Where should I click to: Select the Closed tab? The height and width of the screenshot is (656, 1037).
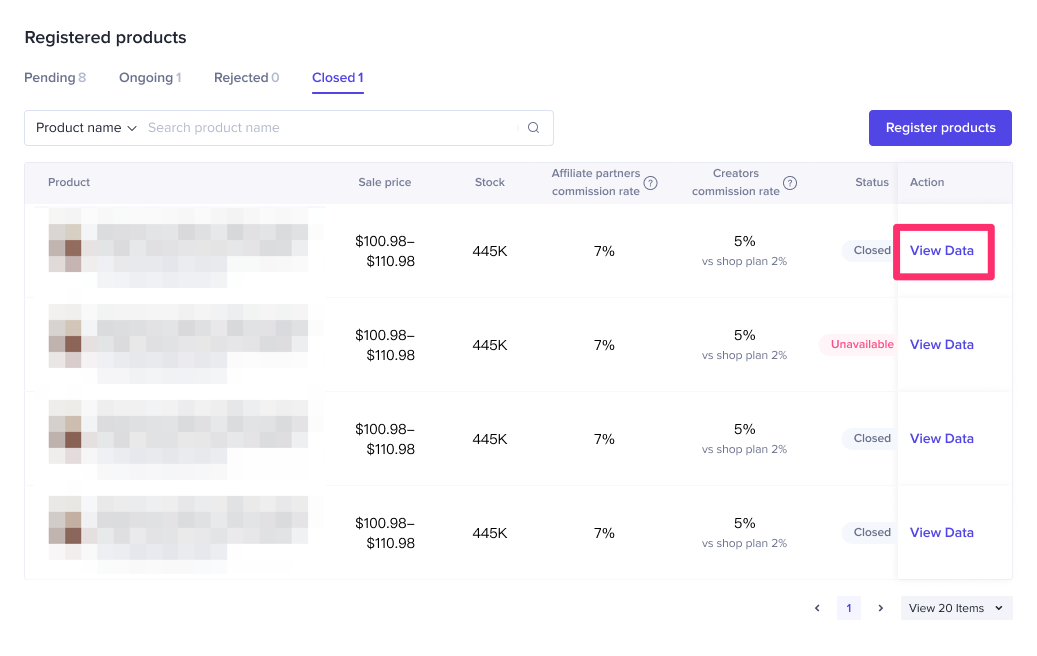pyautogui.click(x=337, y=78)
